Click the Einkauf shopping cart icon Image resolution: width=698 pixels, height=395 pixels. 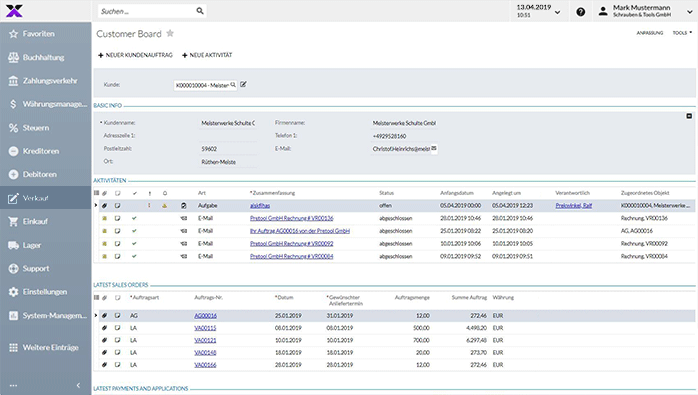pos(13,221)
